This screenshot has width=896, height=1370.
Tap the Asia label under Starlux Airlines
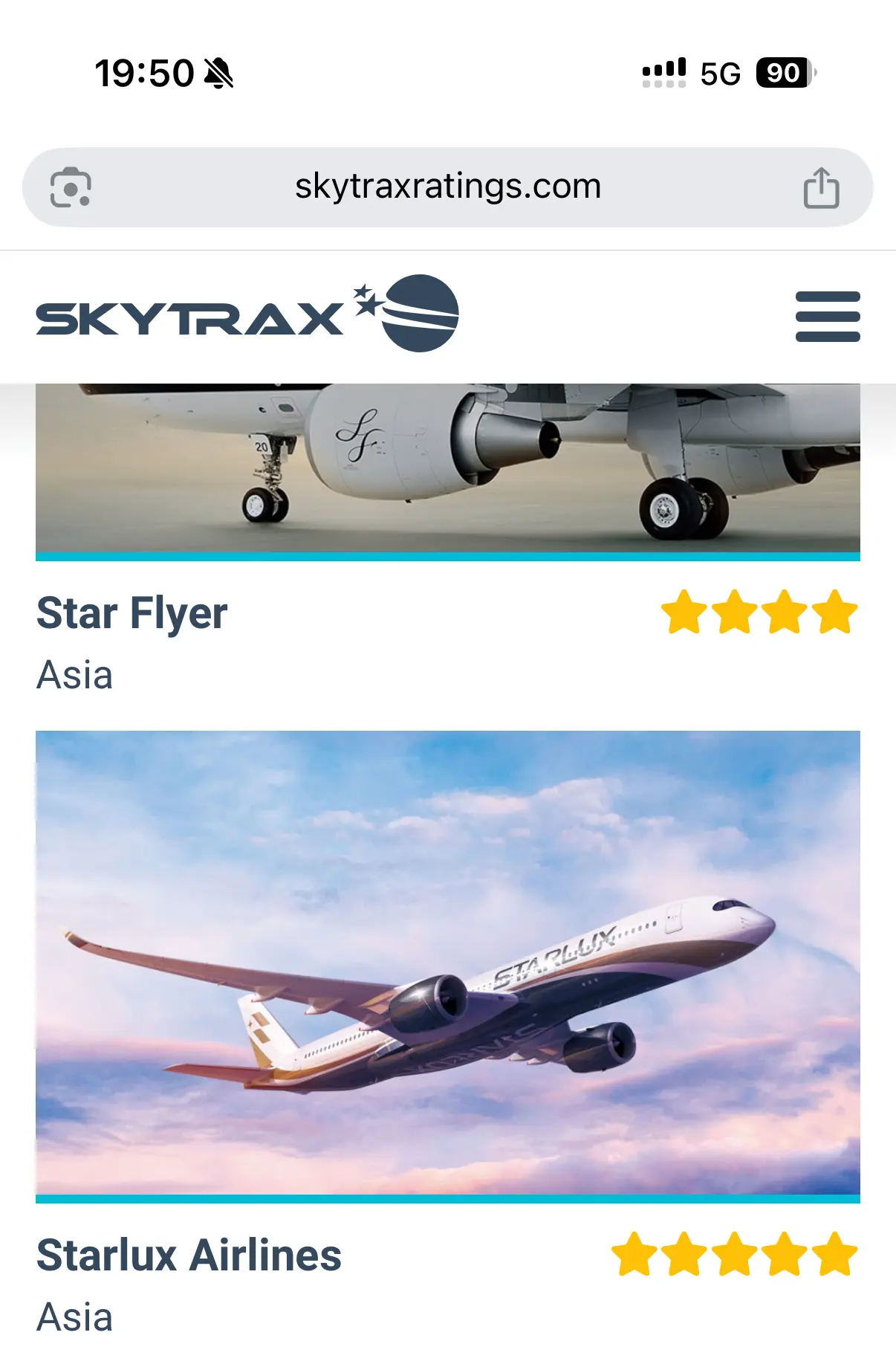74,1317
